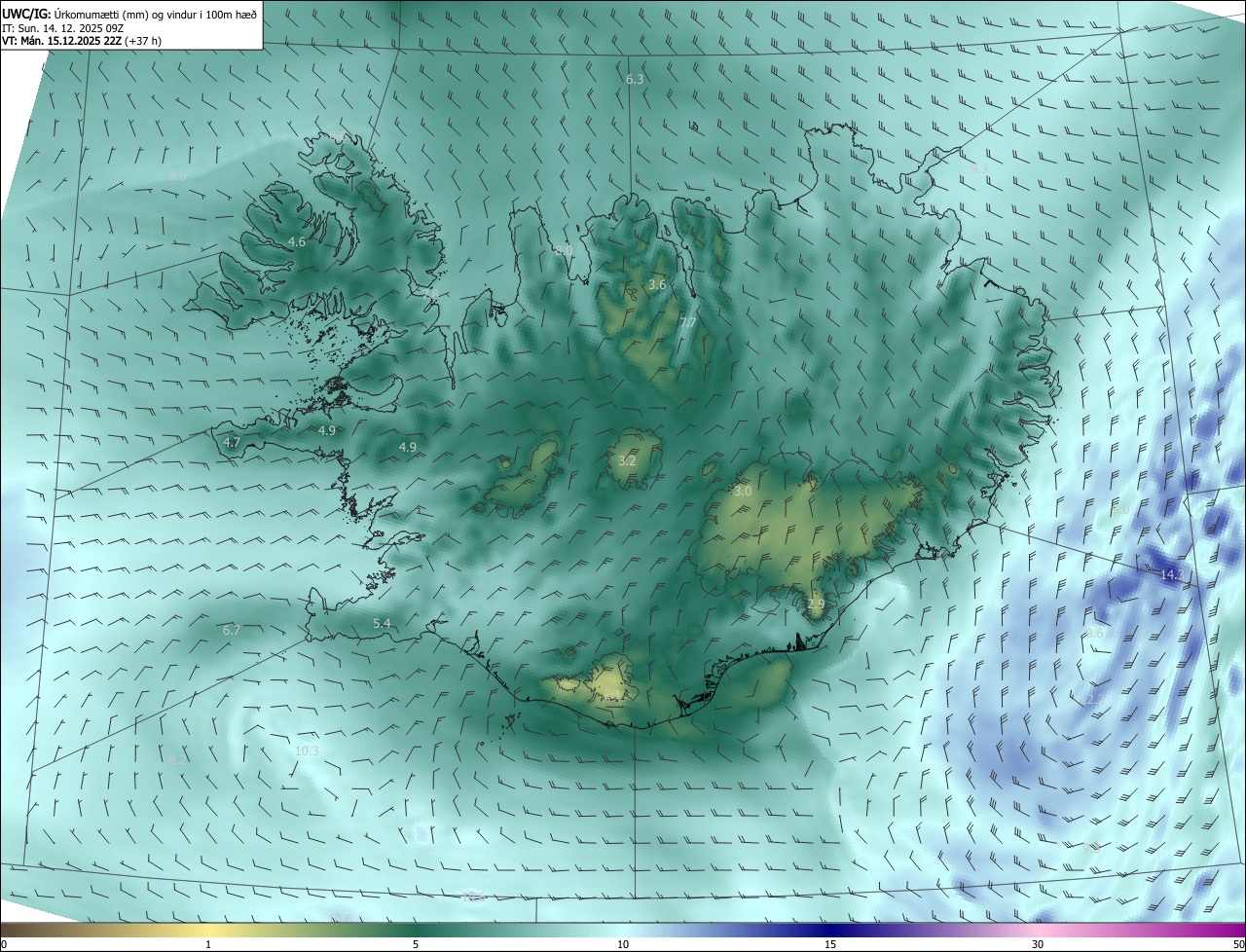1246x952 pixels.
Task: Click the colorbar tick label 1
Action: click(208, 944)
